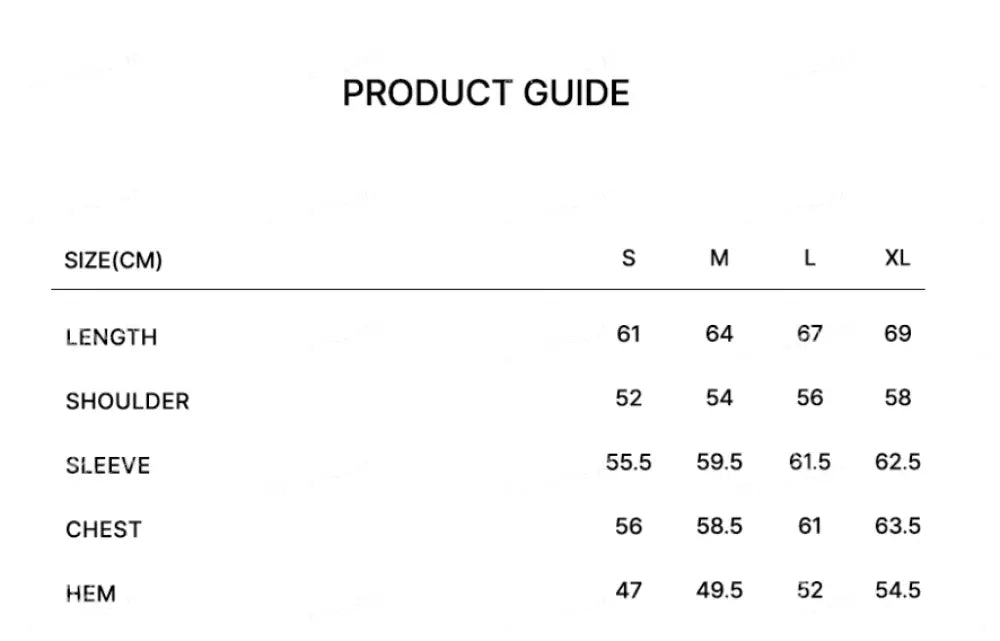
Task: Click the PRODUCT GUIDE heading
Action: (x=486, y=93)
